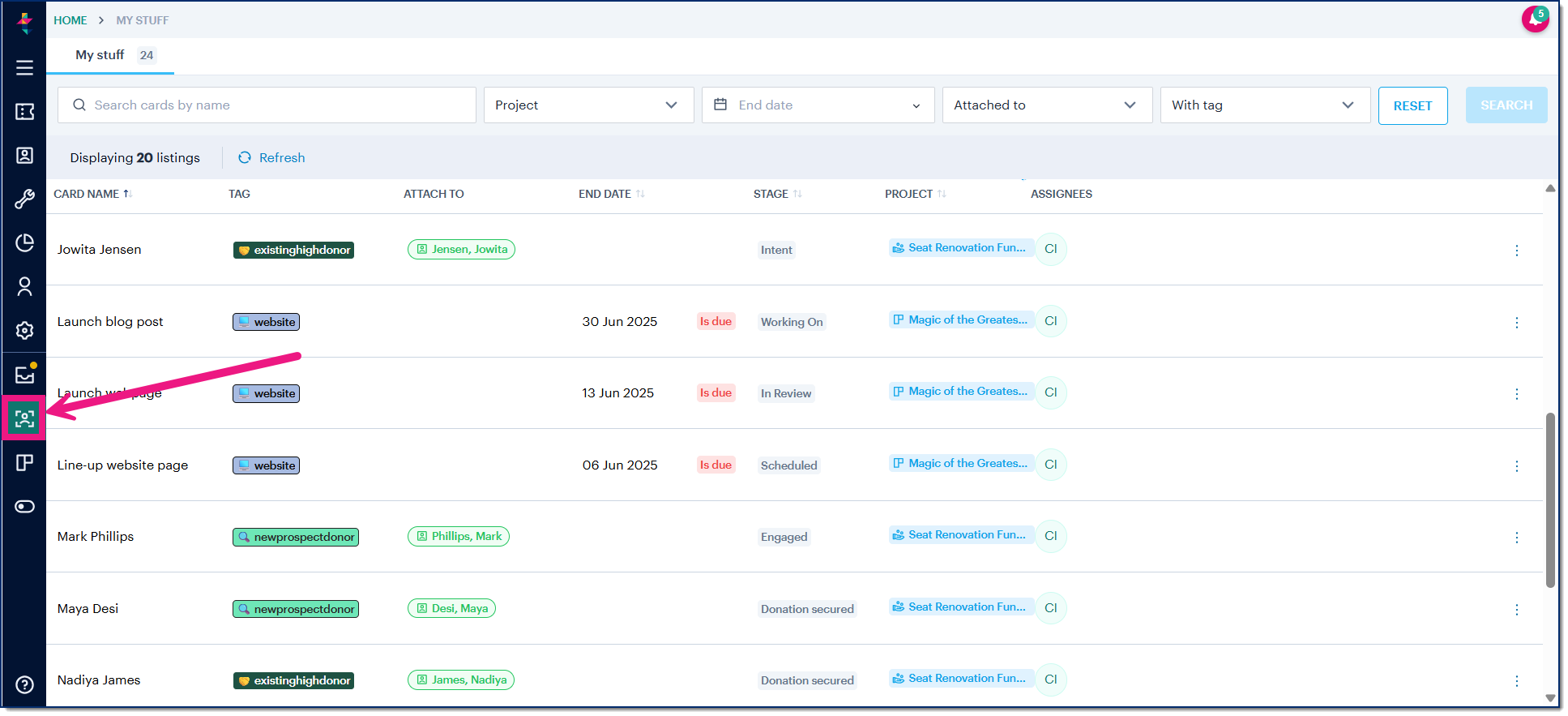Open row options for Launch blog post
This screenshot has width=1568, height=716.
click(1517, 323)
